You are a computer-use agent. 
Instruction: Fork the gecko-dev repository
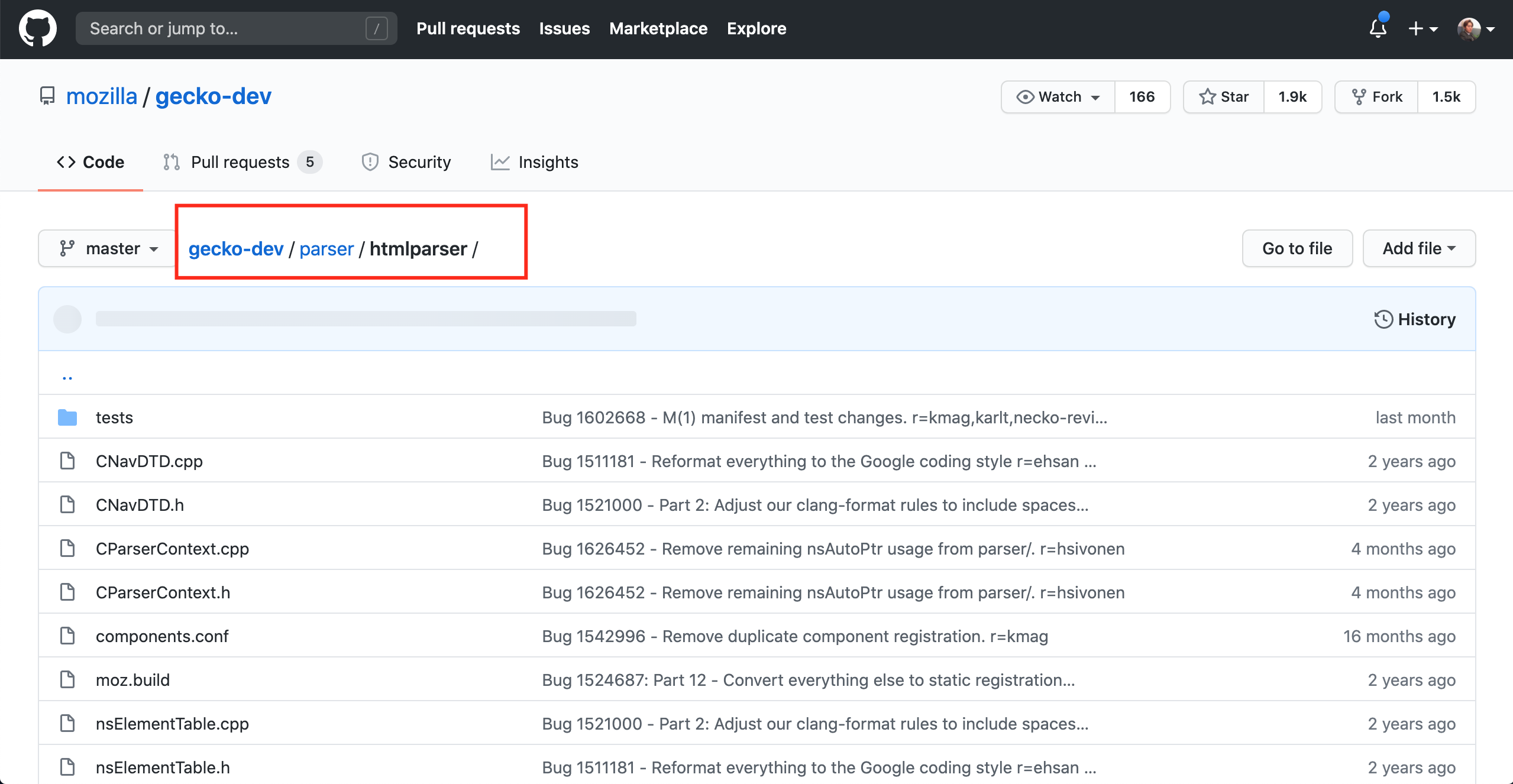1377,96
